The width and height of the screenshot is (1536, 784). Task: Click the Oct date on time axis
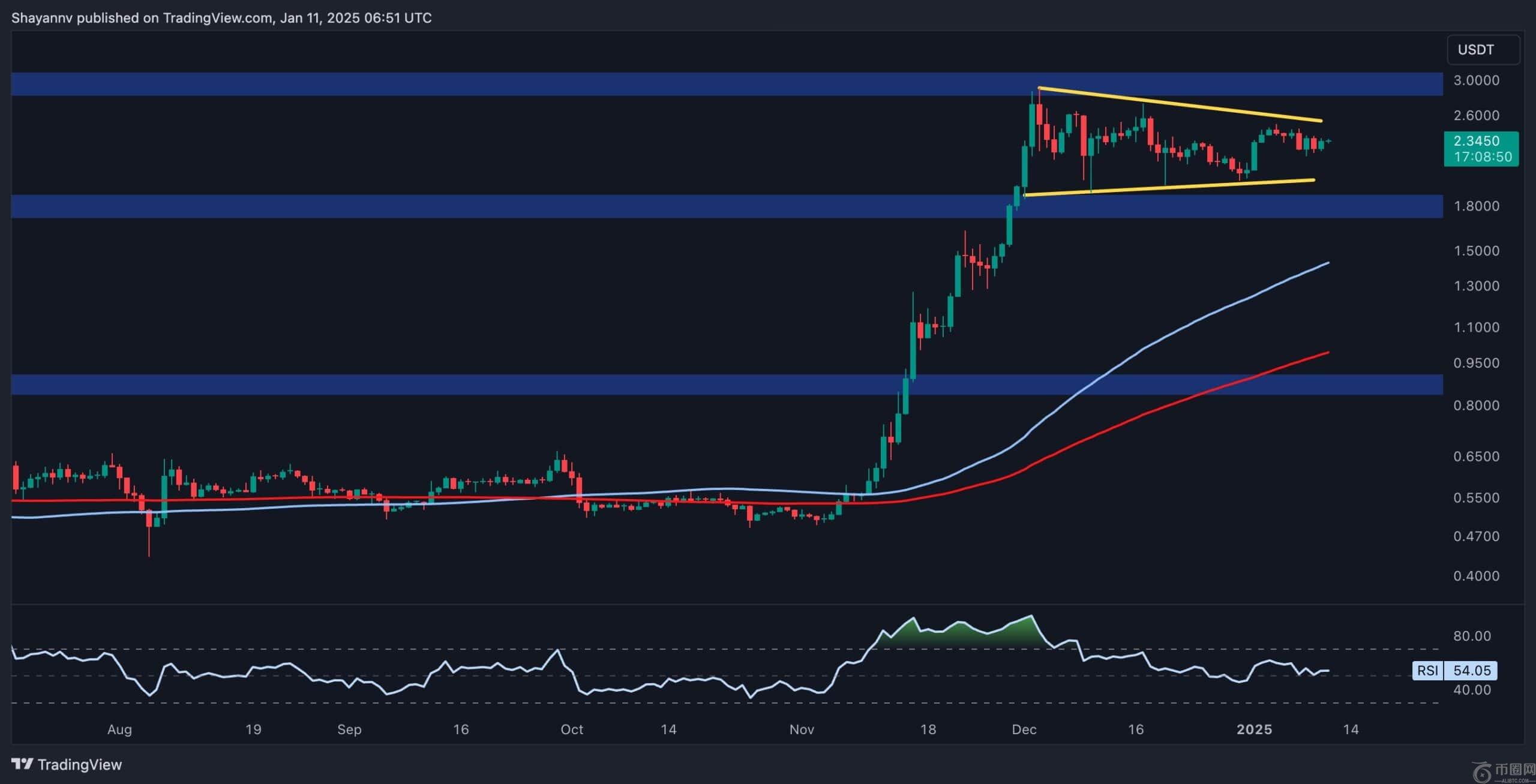point(572,729)
